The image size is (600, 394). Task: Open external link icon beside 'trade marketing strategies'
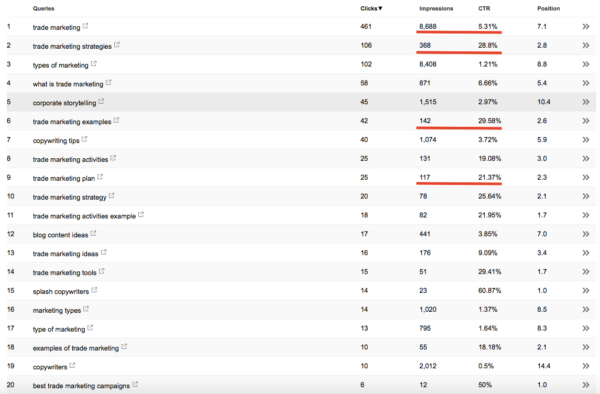[x=117, y=45]
